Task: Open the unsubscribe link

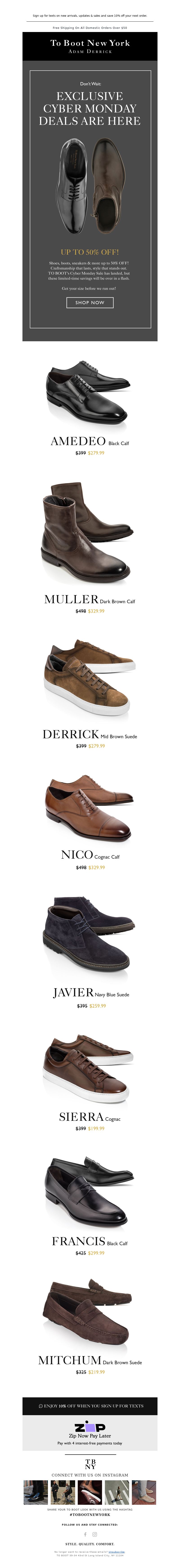Action: (x=116, y=1552)
